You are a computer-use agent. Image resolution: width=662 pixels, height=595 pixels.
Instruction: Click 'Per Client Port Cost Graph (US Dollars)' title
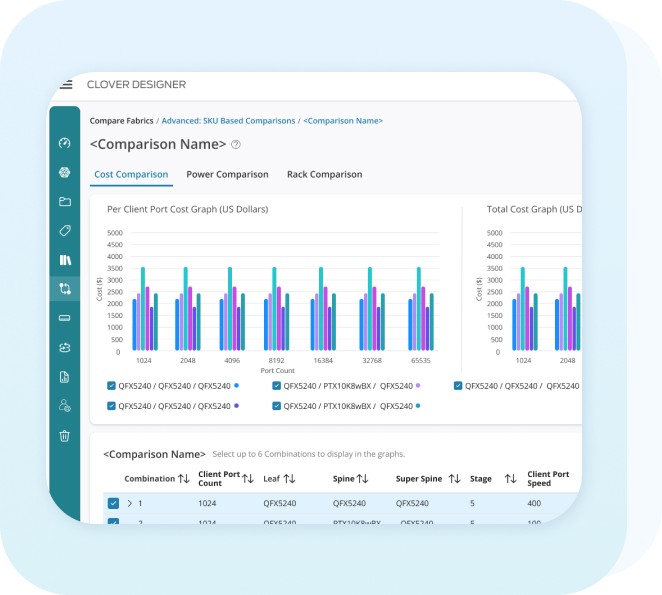point(187,209)
